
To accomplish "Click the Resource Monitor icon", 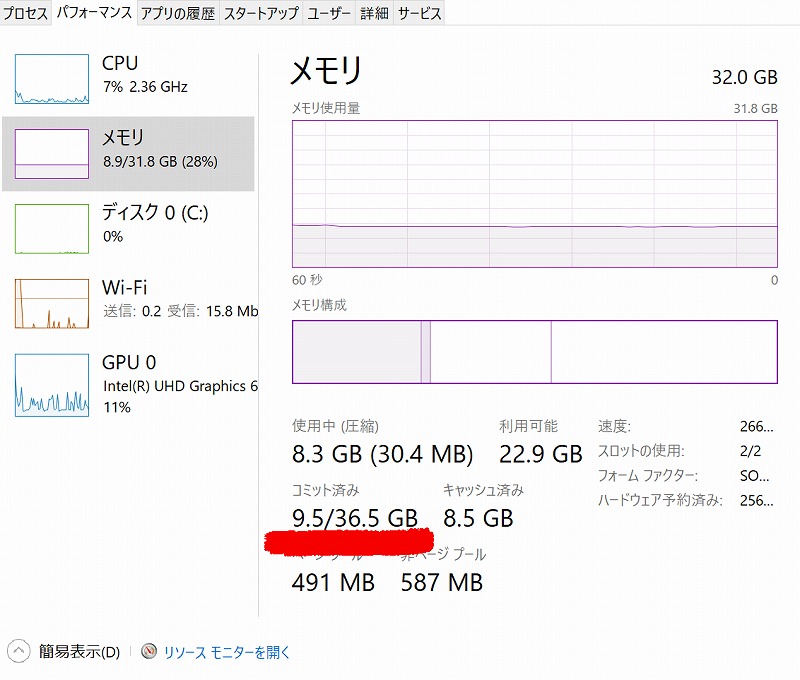I will (x=149, y=651).
